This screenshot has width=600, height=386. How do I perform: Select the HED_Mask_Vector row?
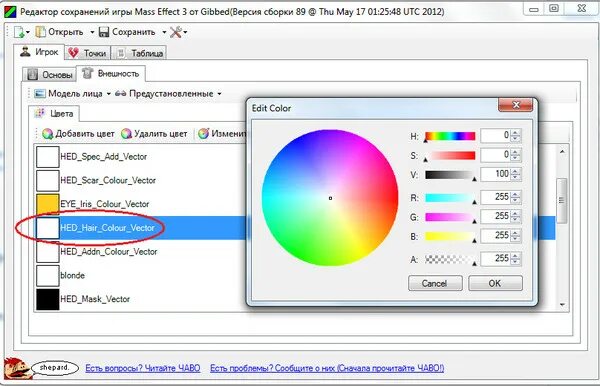point(141,299)
